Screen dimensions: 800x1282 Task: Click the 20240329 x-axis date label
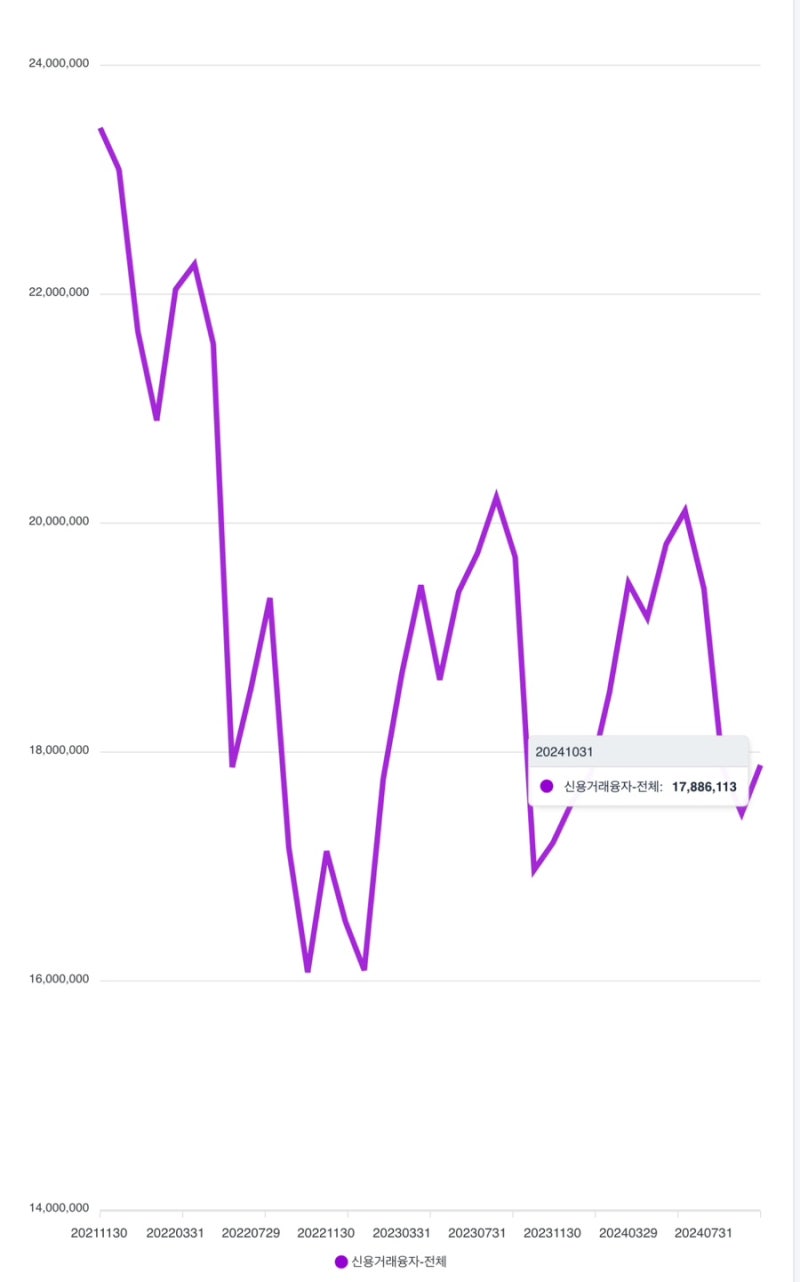629,1234
